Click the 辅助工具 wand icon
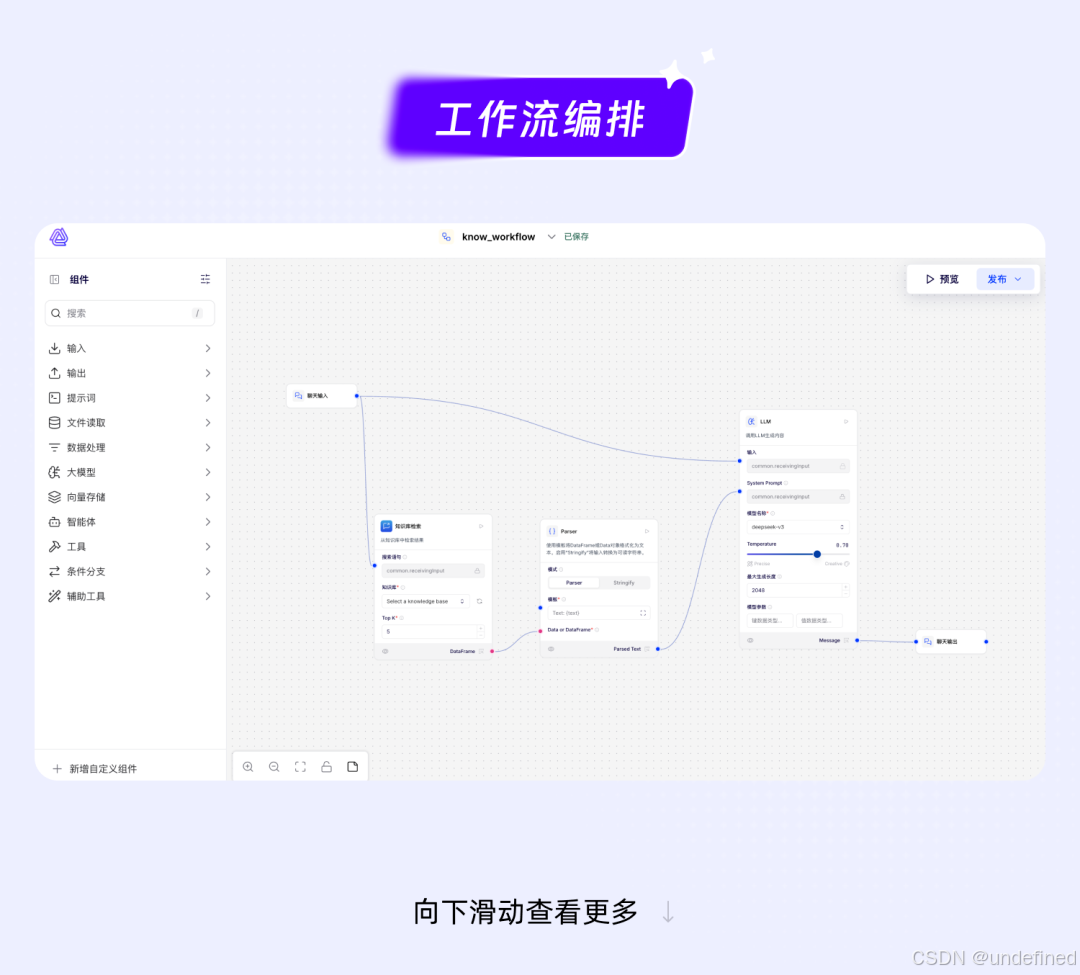The height and width of the screenshot is (975, 1080). coord(54,596)
